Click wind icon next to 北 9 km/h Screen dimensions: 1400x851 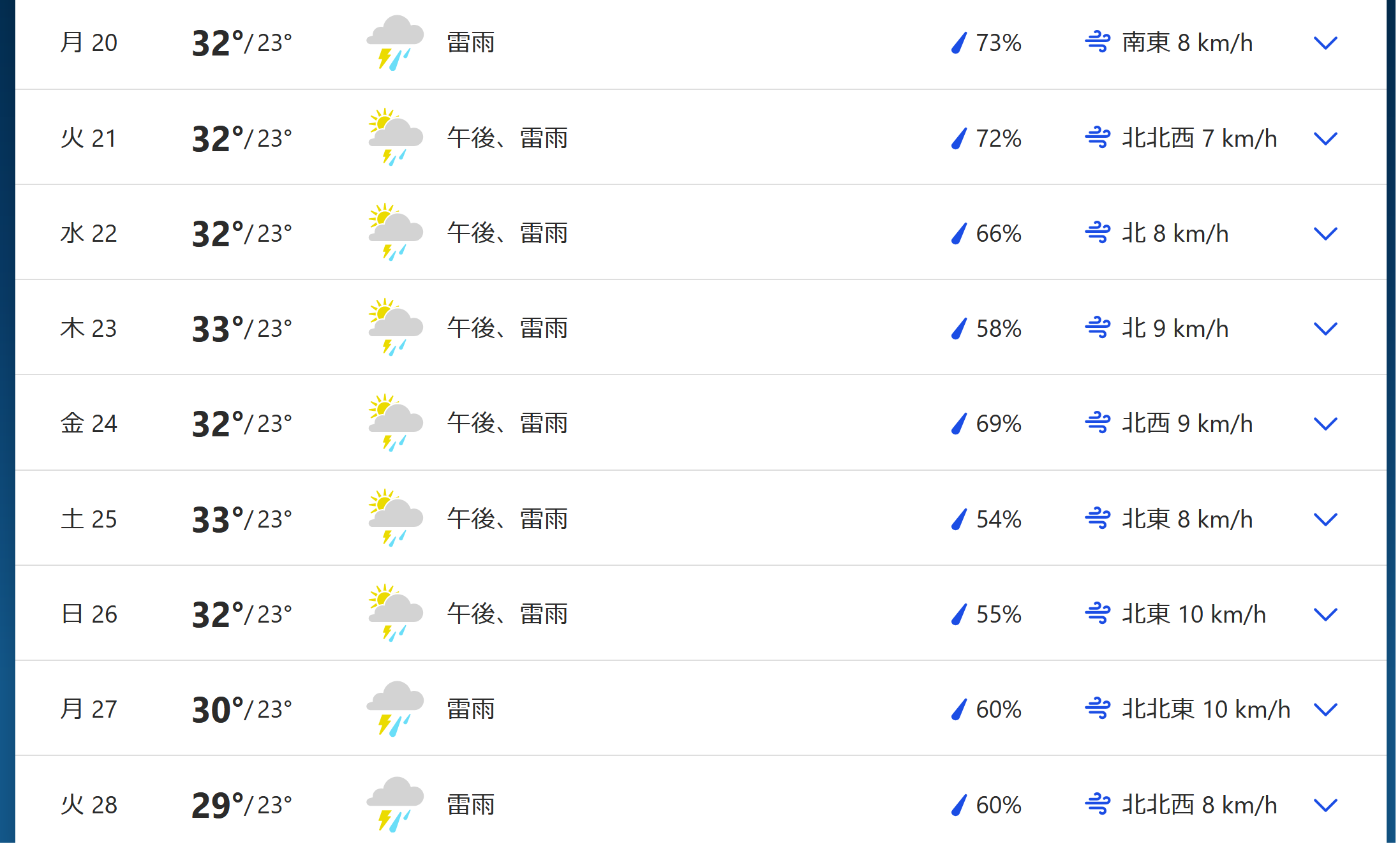pos(1098,329)
